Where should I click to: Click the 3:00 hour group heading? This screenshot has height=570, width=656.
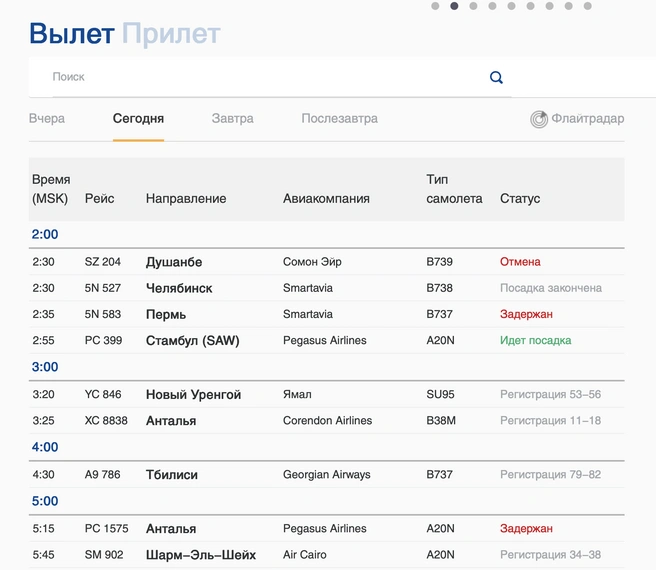(45, 367)
